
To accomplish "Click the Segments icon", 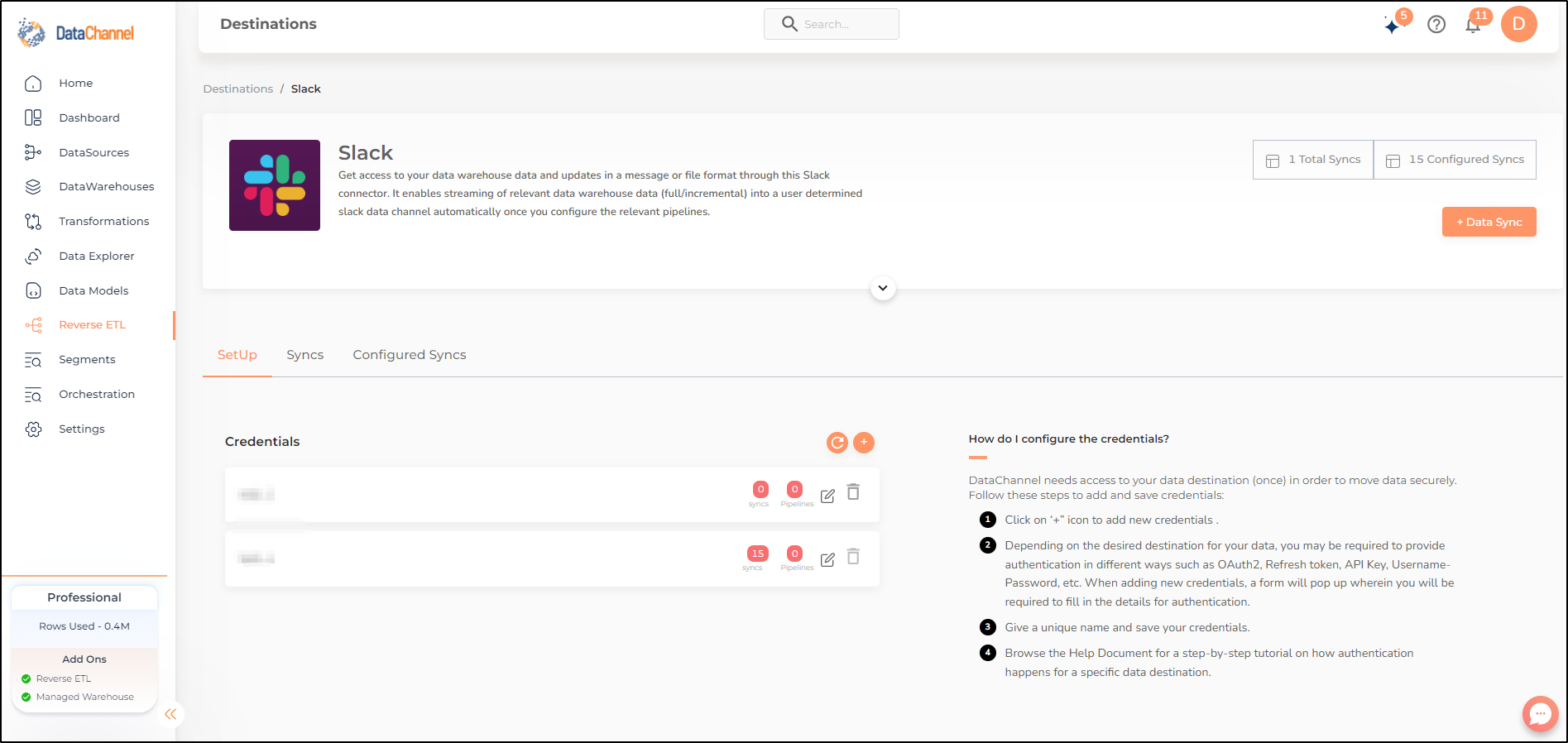I will (x=33, y=360).
